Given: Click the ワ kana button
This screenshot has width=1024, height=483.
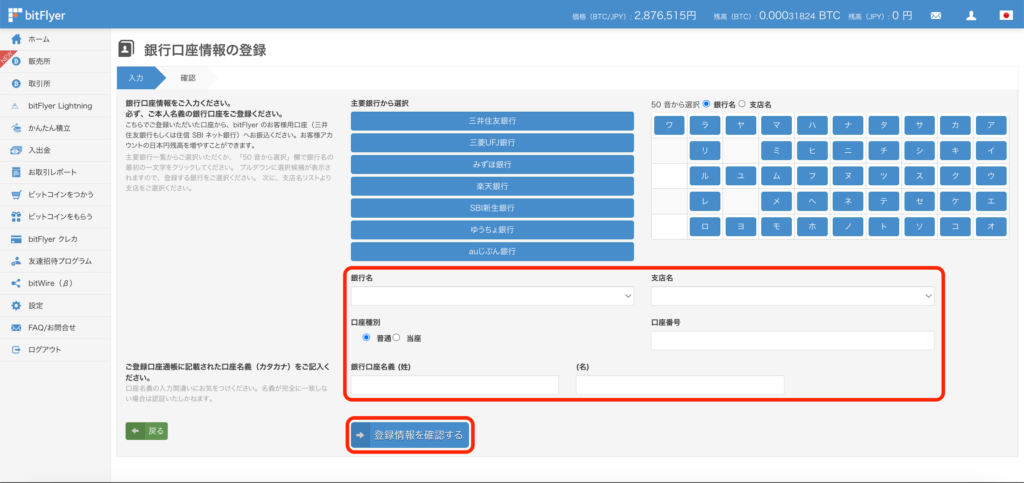Looking at the screenshot, I should point(669,125).
